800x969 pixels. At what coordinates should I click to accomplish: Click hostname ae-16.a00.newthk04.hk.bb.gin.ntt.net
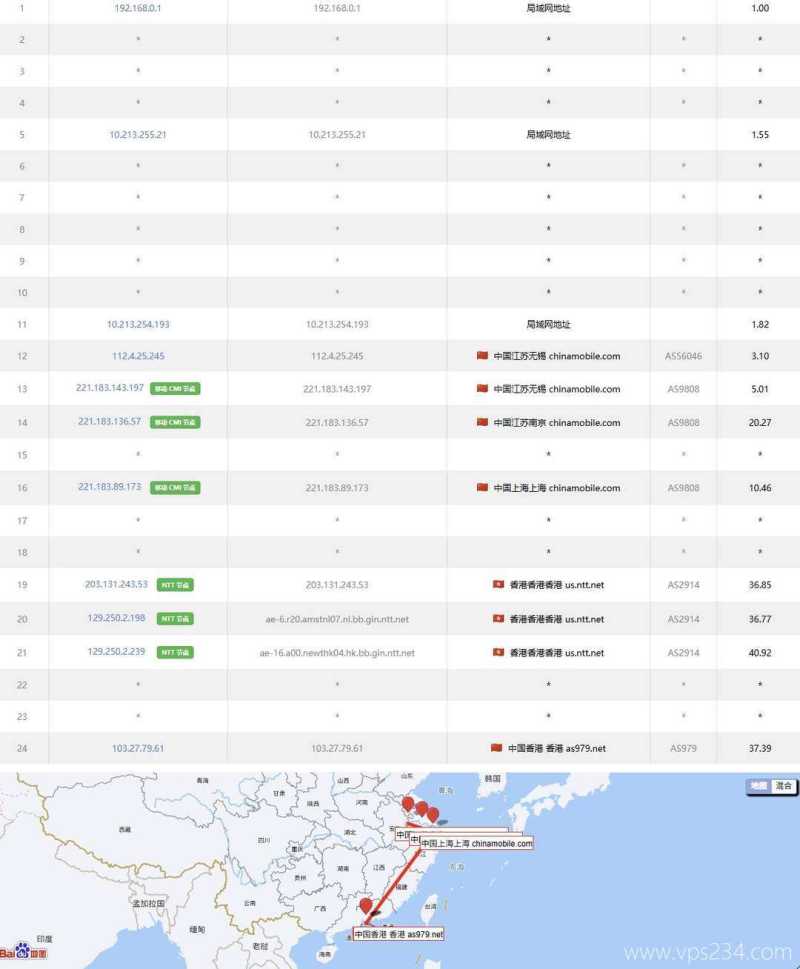337,653
